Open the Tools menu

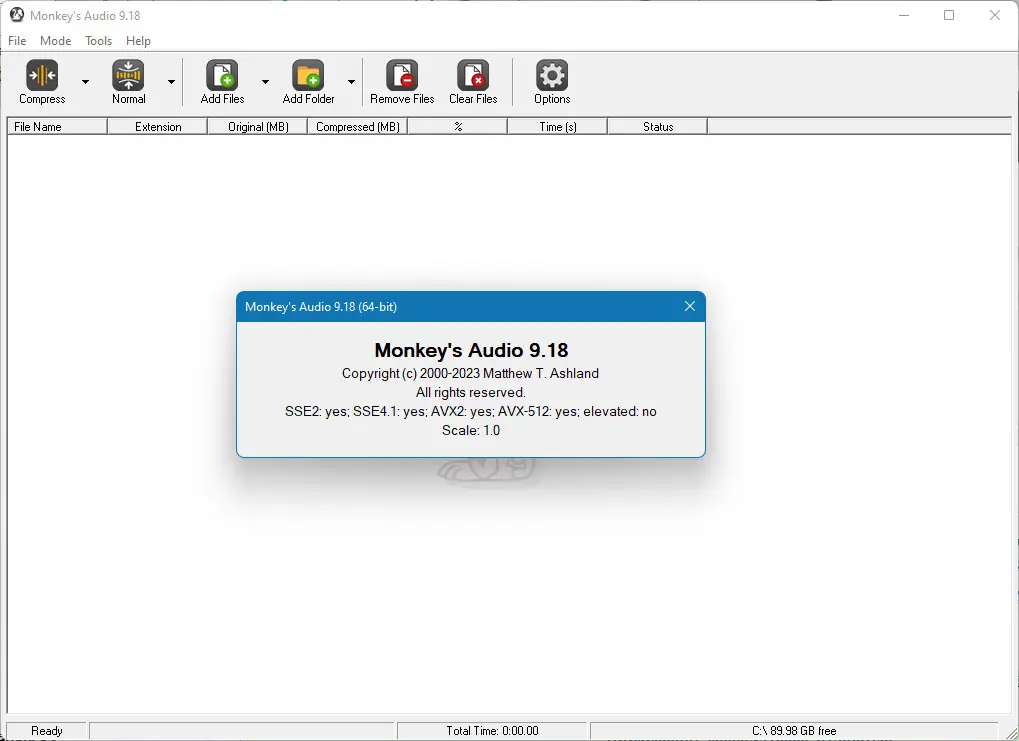[x=98, y=41]
